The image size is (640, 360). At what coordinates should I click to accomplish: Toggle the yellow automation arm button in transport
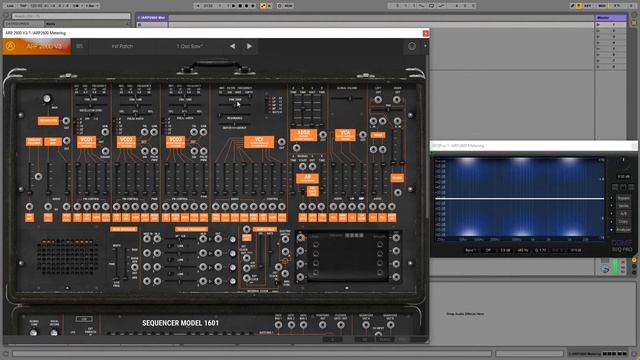pos(263,6)
